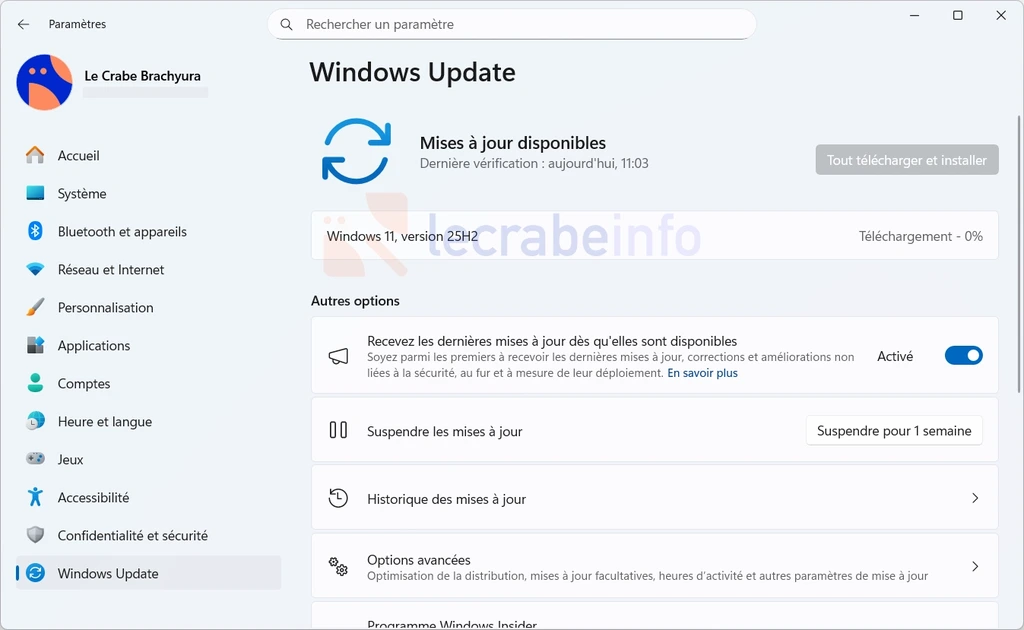
Task: Click the Personnalisation paintbrush icon
Action: pyautogui.click(x=35, y=307)
